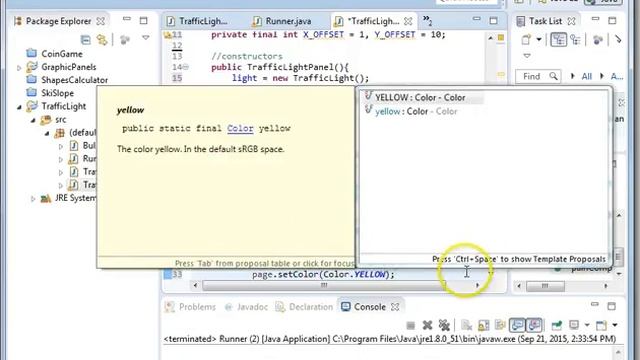Select the ShapesCalculator project
This screenshot has height=360, width=640.
tap(74, 80)
